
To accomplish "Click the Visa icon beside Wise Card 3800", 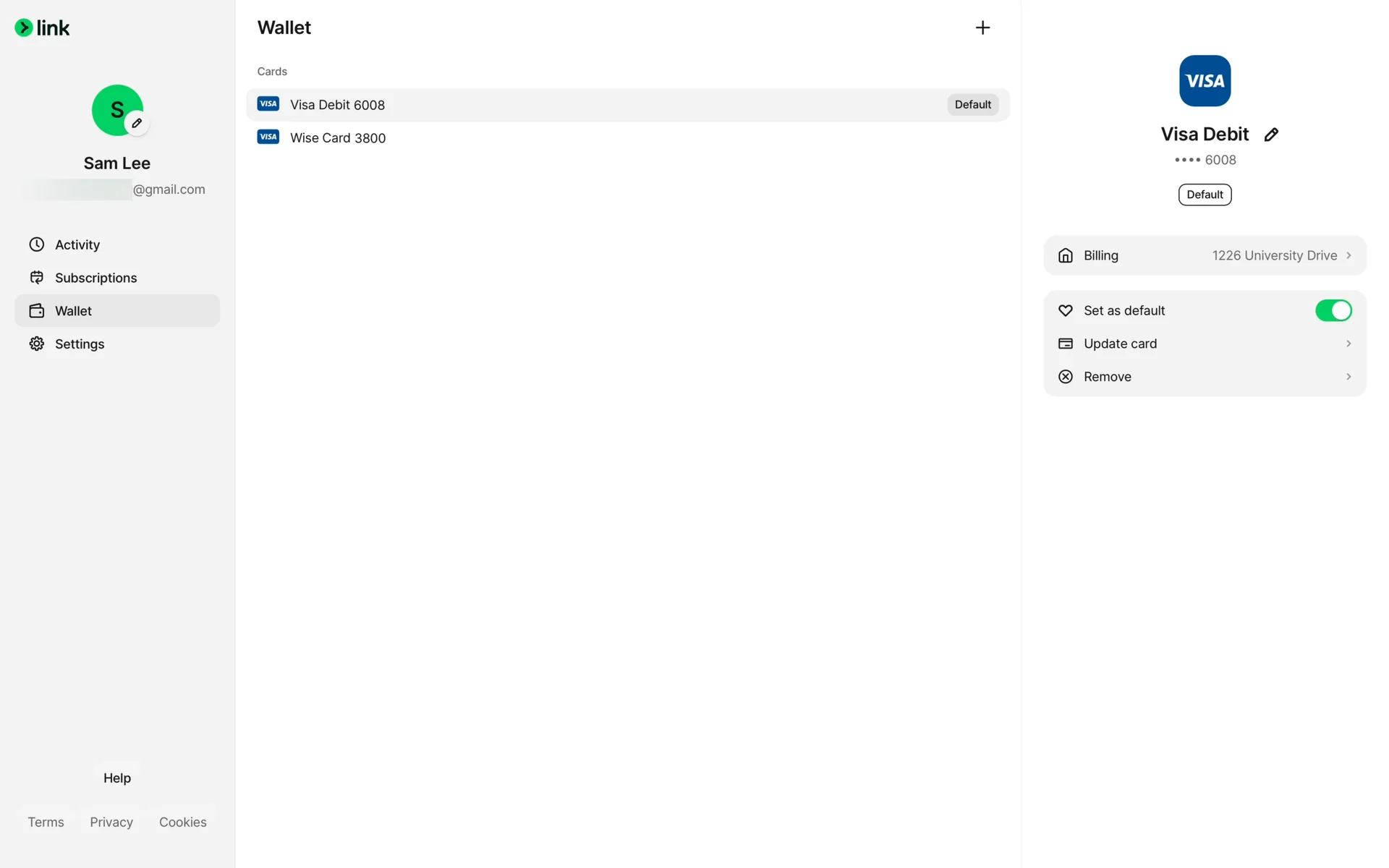I will point(268,137).
